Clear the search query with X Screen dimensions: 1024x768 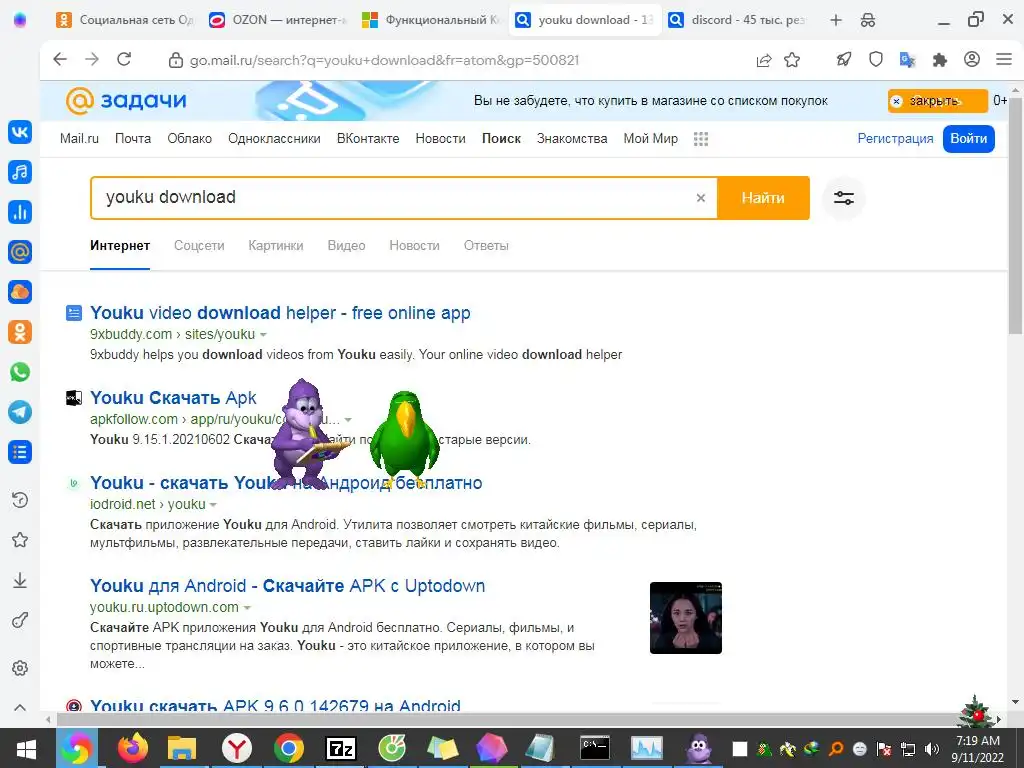(x=701, y=198)
